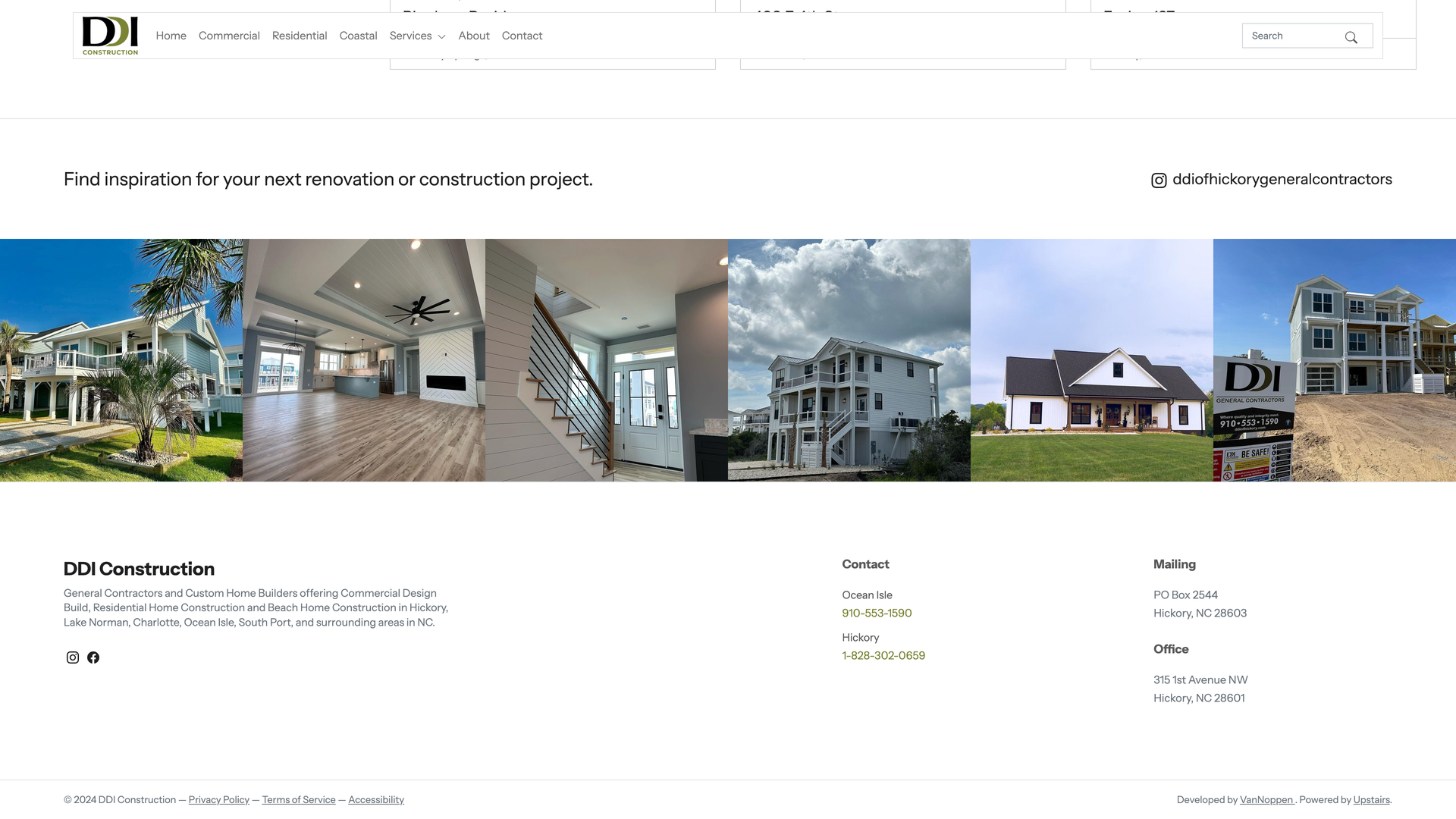Click the DDI Construction logo icon

pos(109,35)
